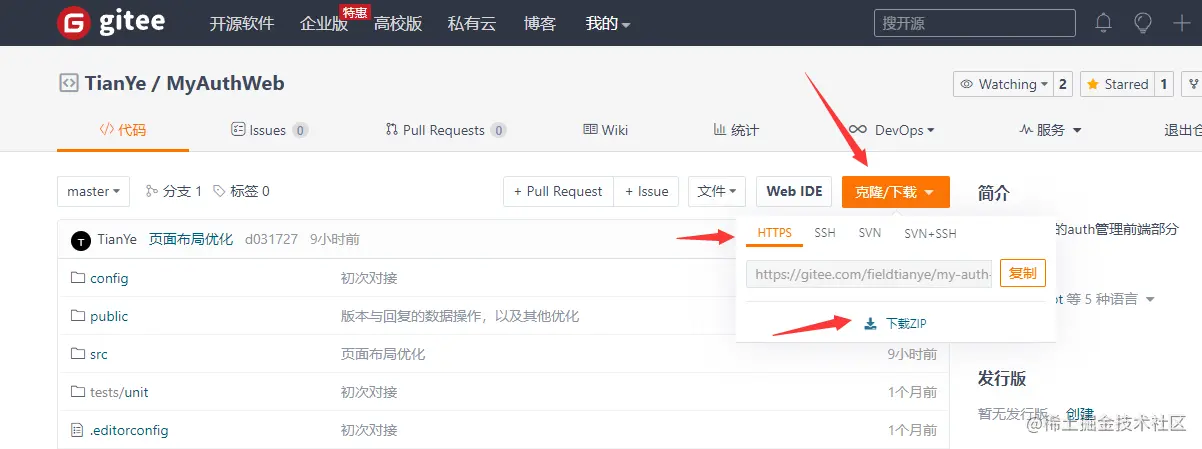The image size is (1202, 449).
Task: Click the lightbulb icon in the header
Action: [x=1142, y=22]
